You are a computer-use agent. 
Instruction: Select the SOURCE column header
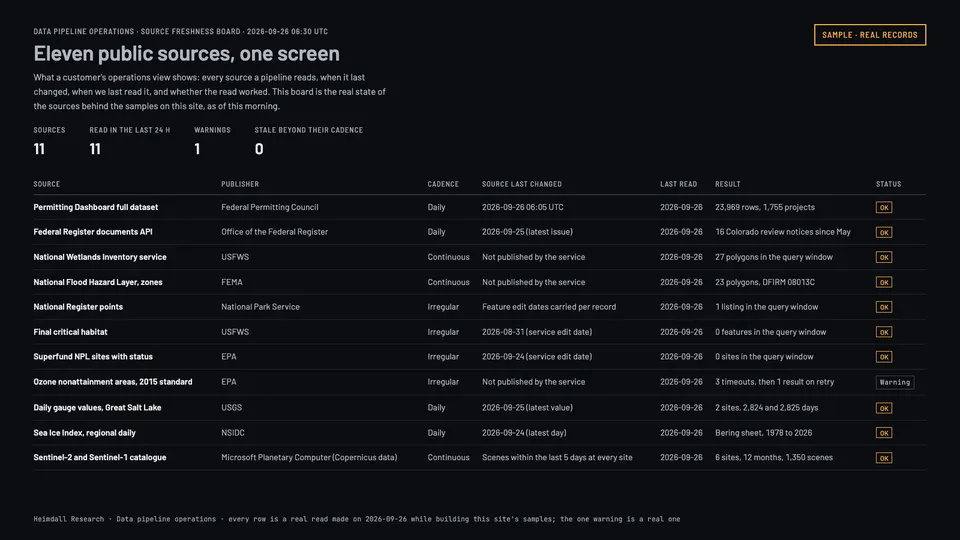tap(47, 184)
